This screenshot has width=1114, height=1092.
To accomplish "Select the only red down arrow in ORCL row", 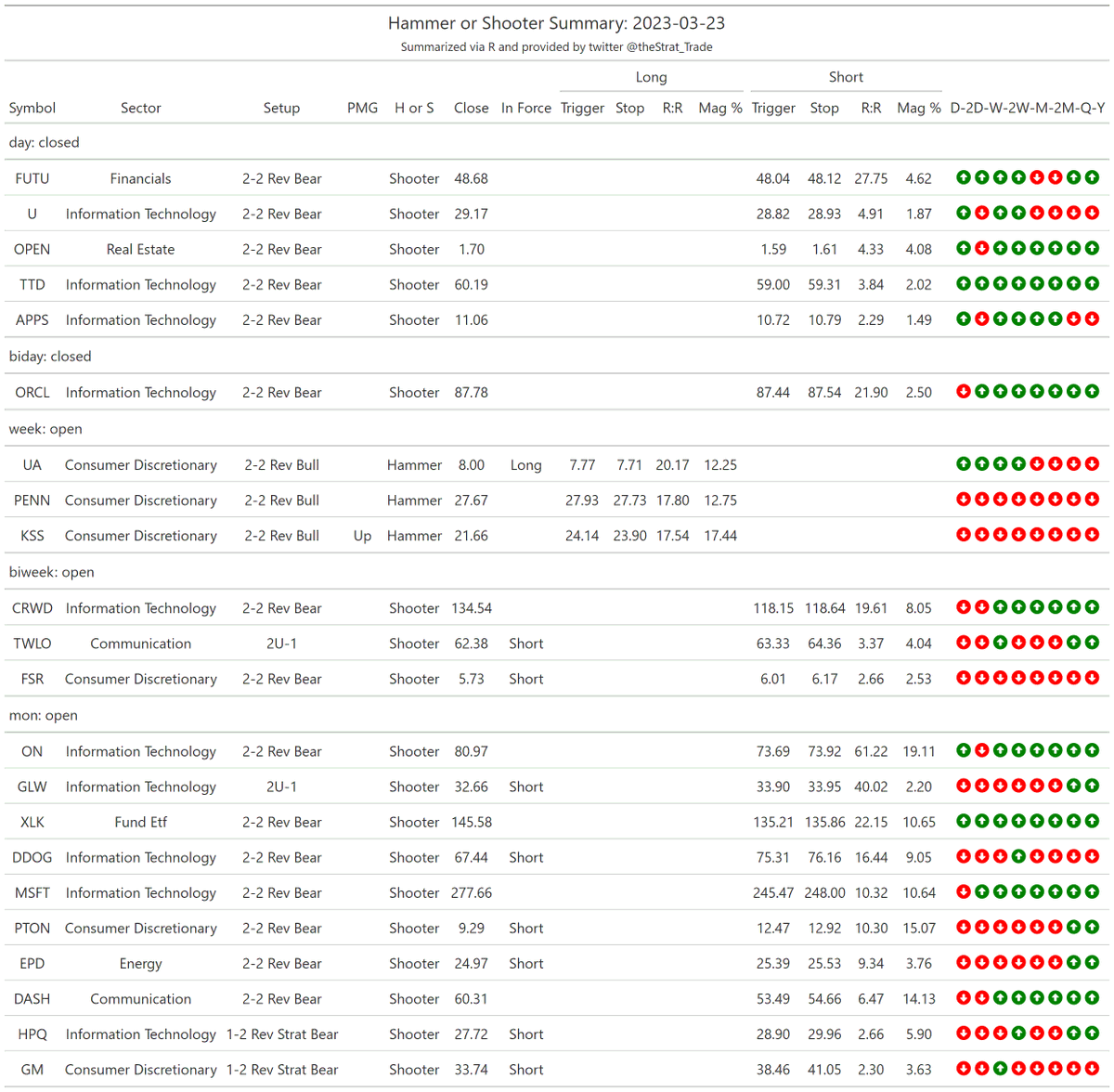I will coord(964,391).
